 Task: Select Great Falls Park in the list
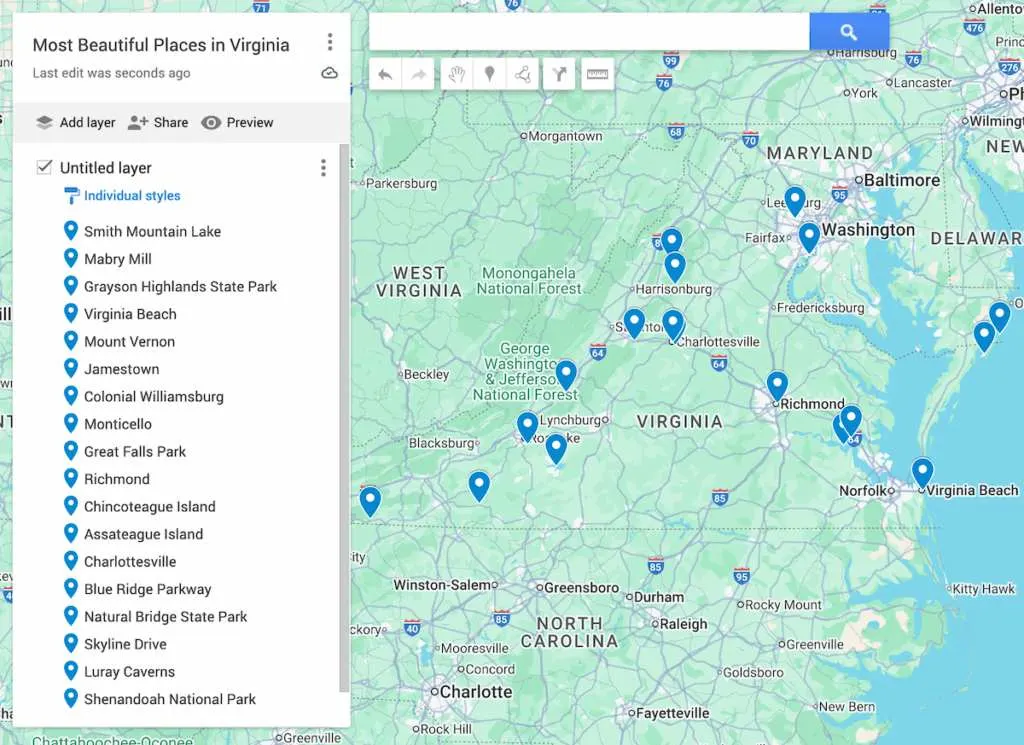tap(135, 452)
